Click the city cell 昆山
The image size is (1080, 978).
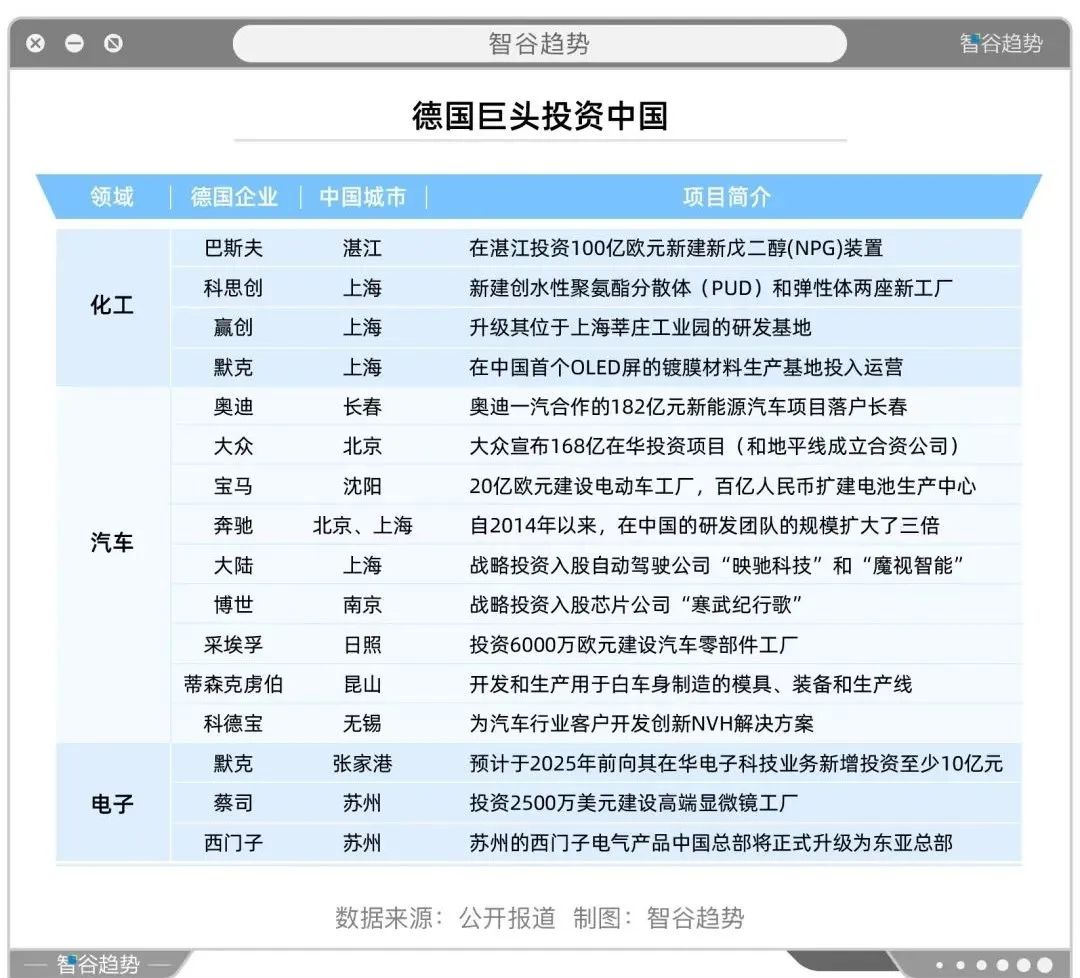click(362, 684)
